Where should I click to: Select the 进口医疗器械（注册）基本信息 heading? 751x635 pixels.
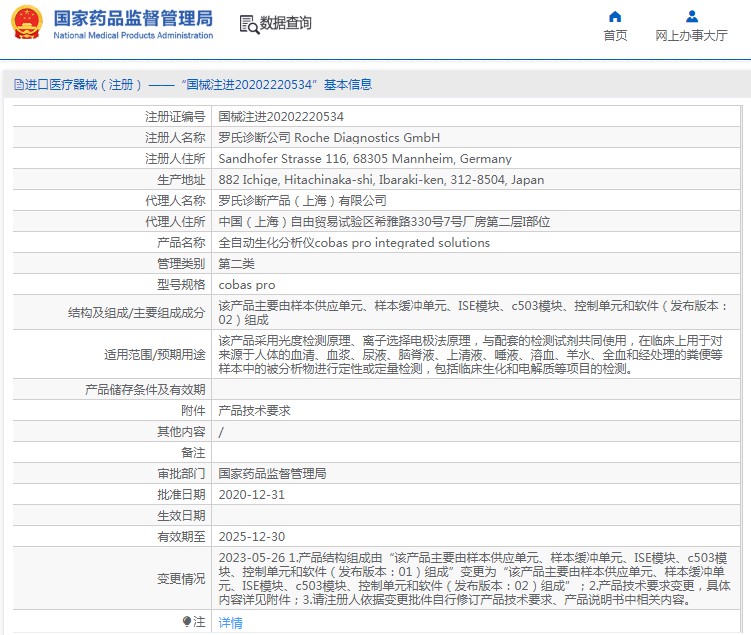click(x=193, y=85)
